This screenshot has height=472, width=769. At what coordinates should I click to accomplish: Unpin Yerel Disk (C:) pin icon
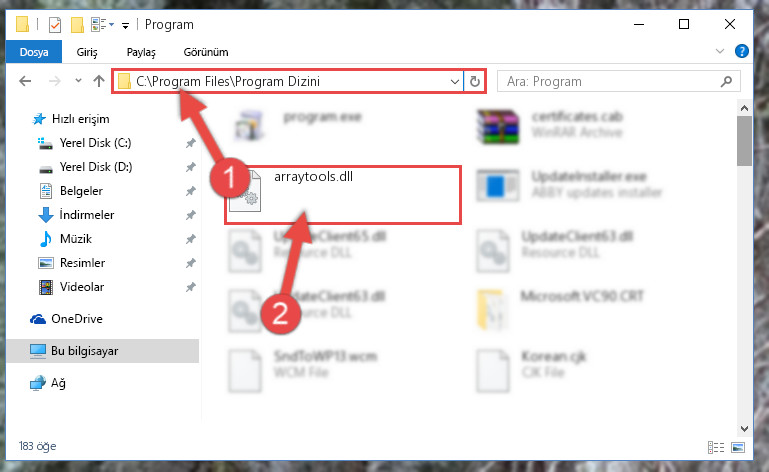coord(190,143)
